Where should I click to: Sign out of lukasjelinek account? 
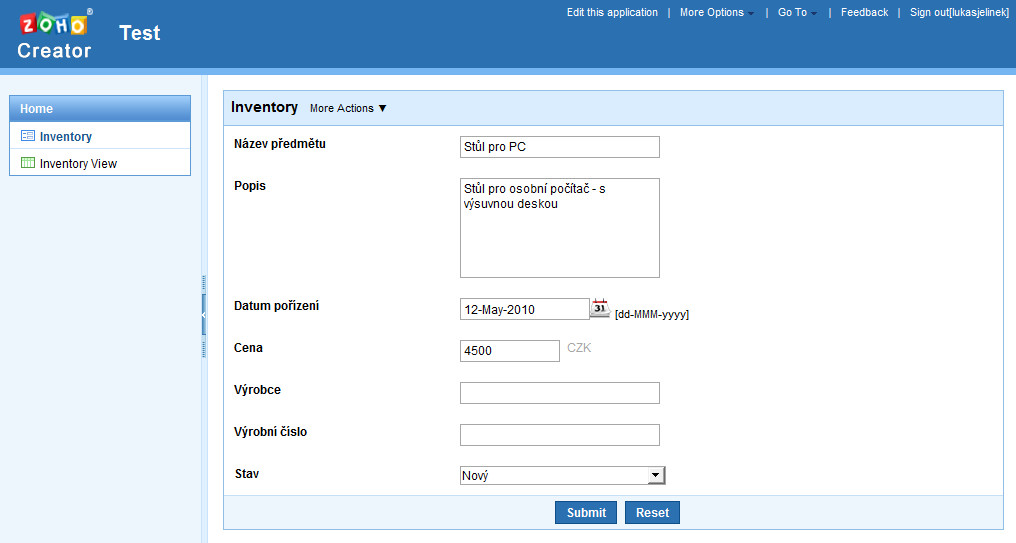coord(959,13)
